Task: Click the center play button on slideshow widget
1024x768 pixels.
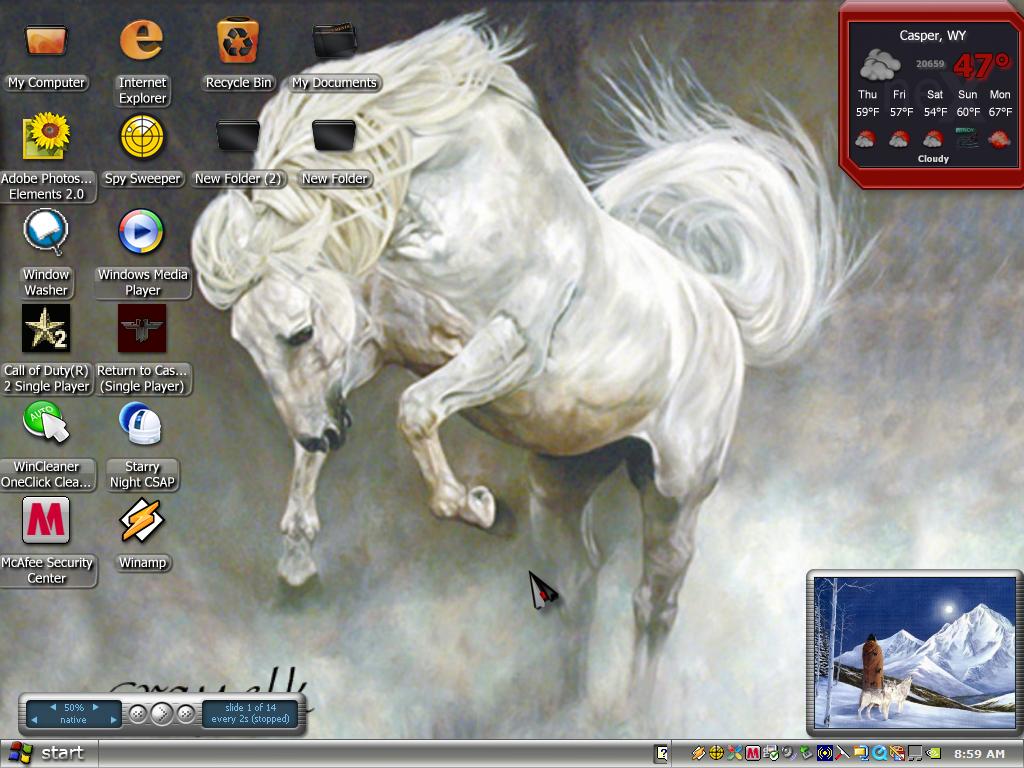Action: click(x=161, y=714)
